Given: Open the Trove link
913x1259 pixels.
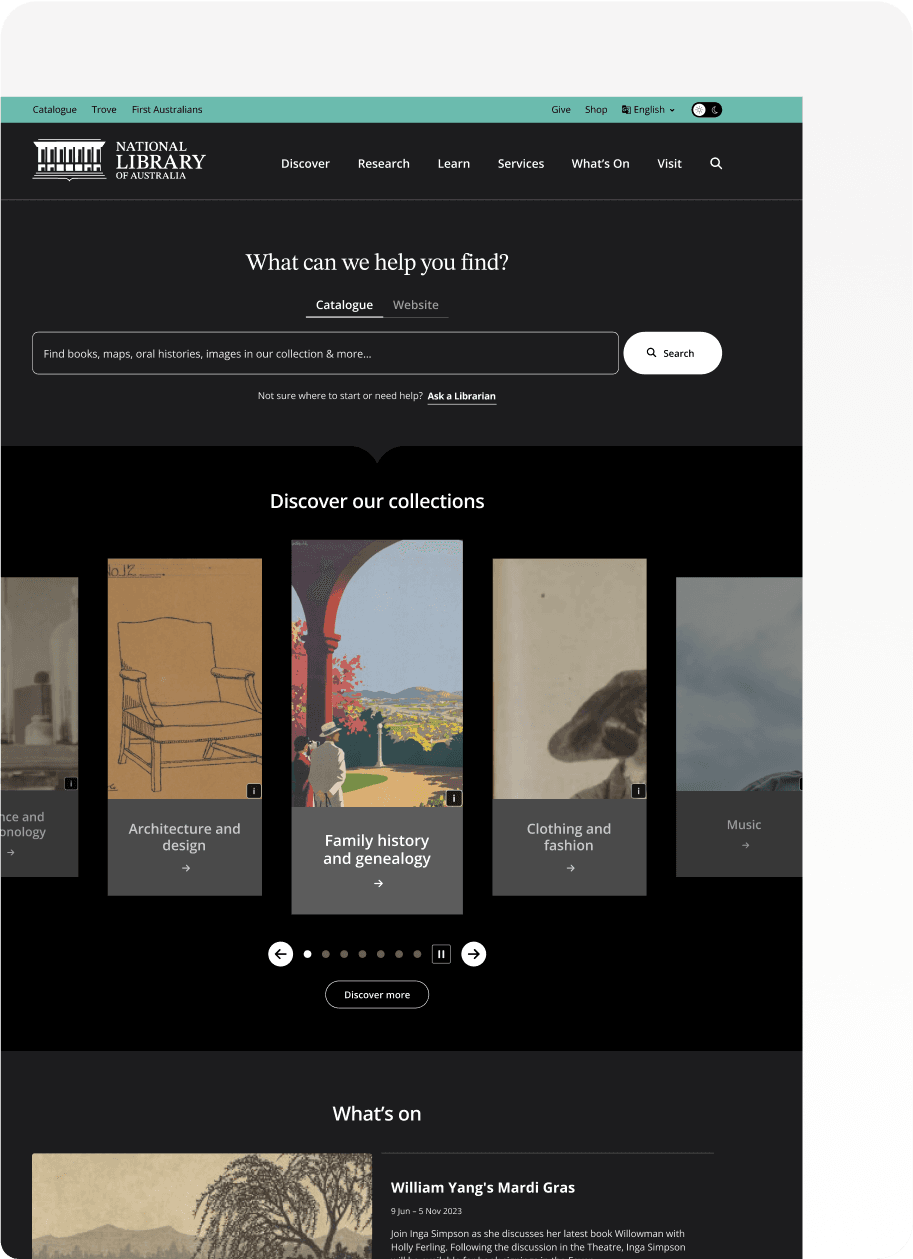Looking at the screenshot, I should tap(104, 110).
